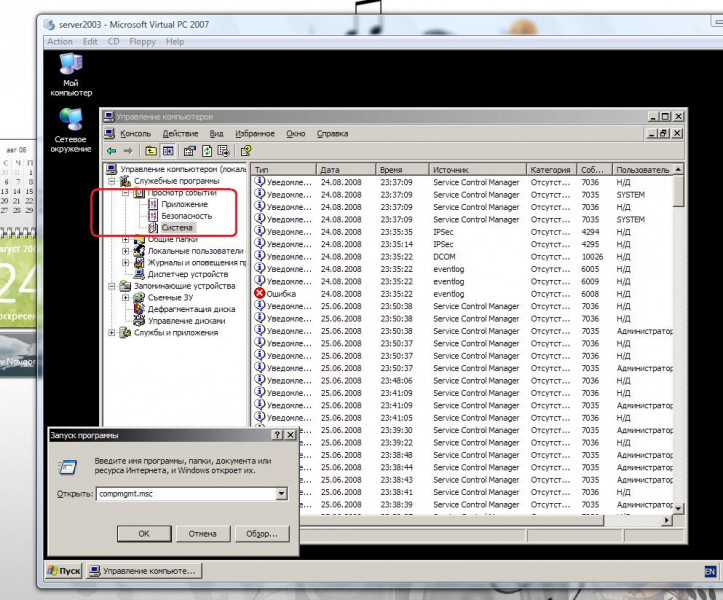
Task: Click the Export list toolbar icon
Action: coord(224,151)
